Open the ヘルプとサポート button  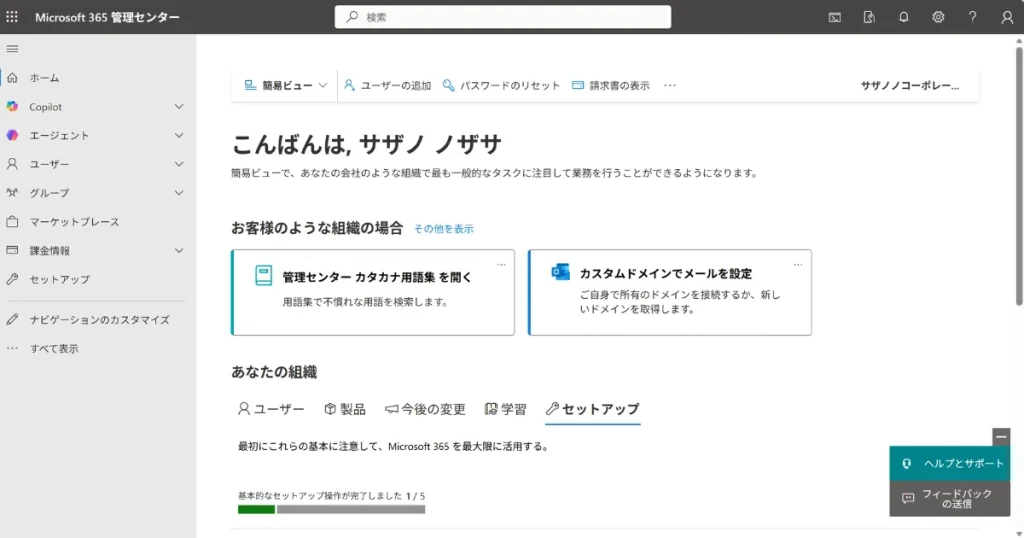pyautogui.click(x=951, y=464)
